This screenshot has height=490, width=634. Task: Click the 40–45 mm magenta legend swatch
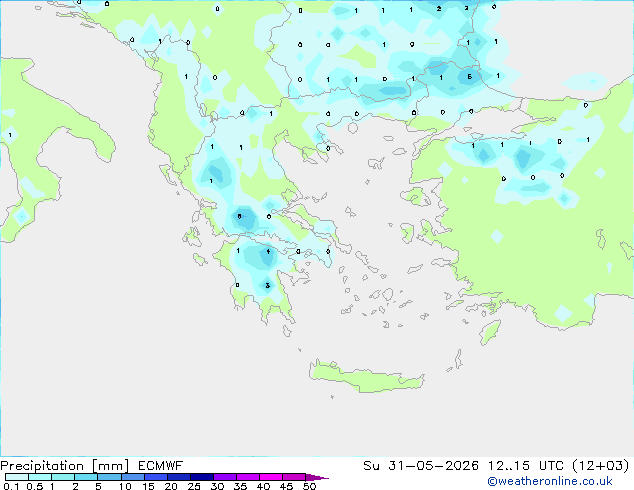coord(271,477)
